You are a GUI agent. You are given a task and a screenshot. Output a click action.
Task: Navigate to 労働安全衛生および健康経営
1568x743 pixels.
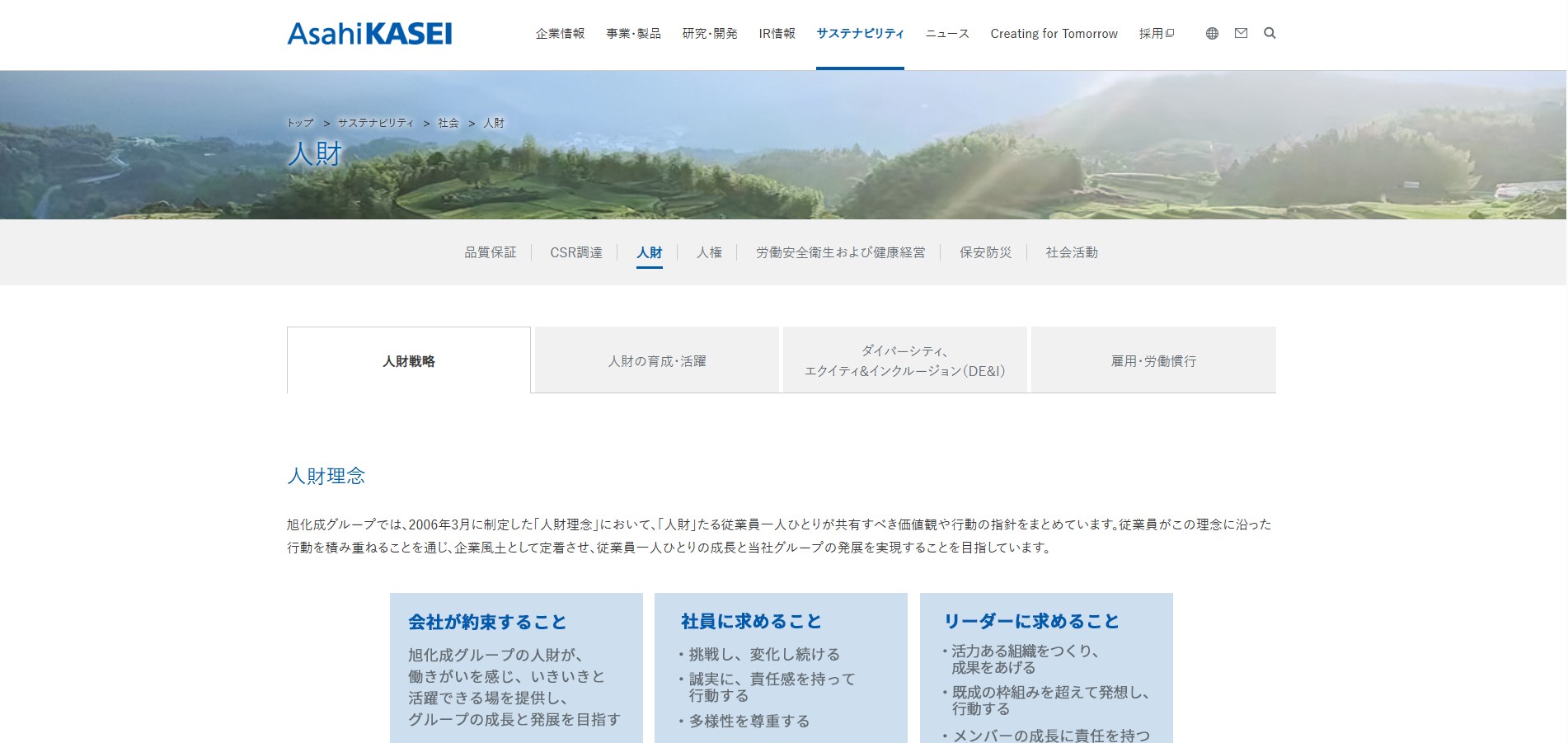(x=840, y=252)
